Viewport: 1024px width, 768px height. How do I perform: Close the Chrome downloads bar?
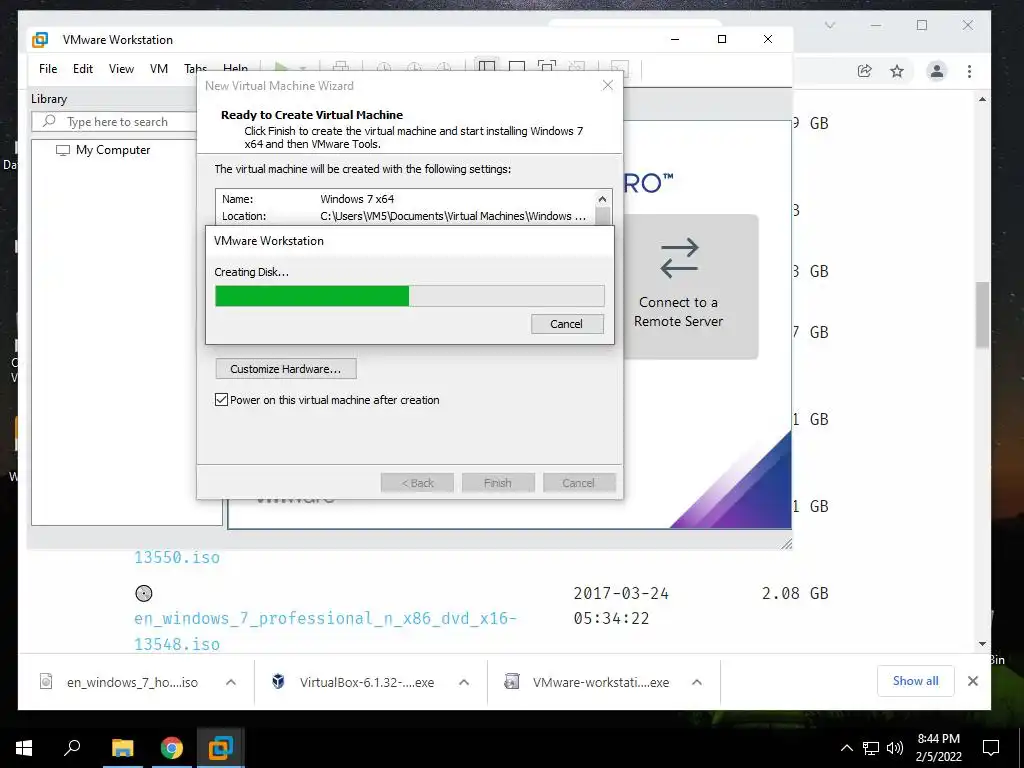(973, 681)
